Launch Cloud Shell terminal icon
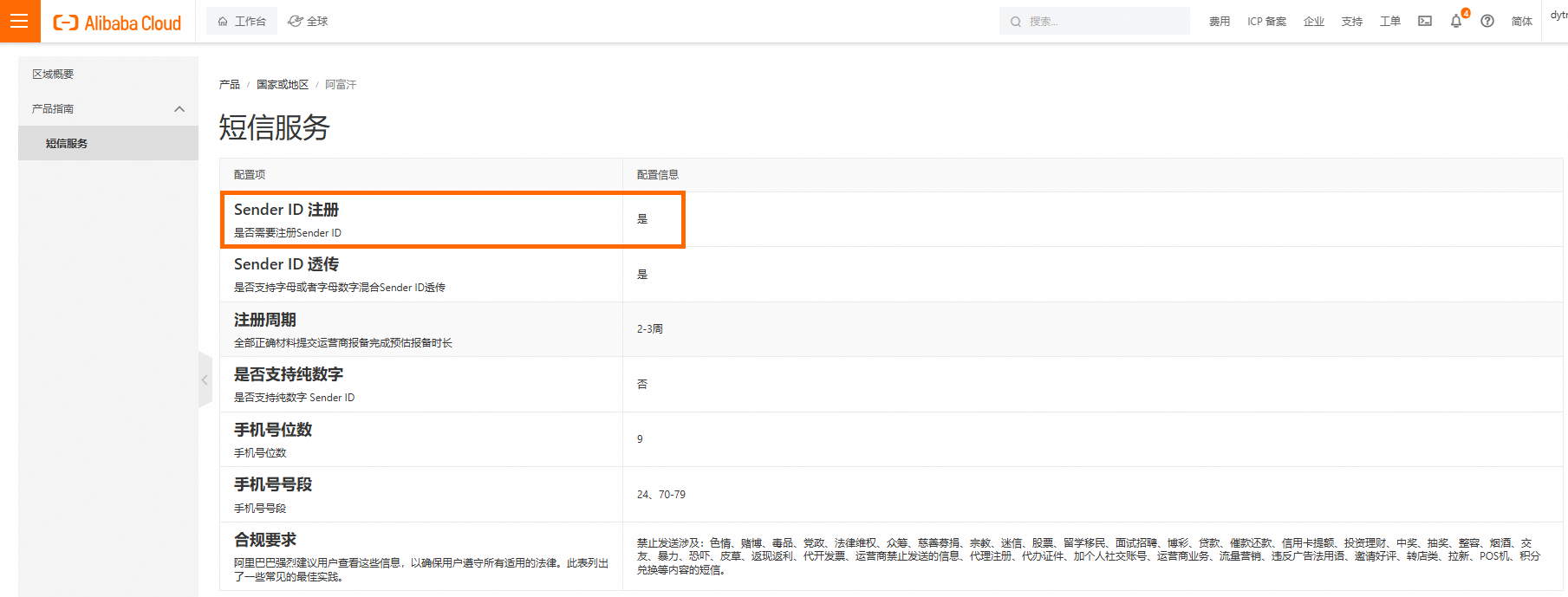The width and height of the screenshot is (1568, 597). tap(1425, 21)
